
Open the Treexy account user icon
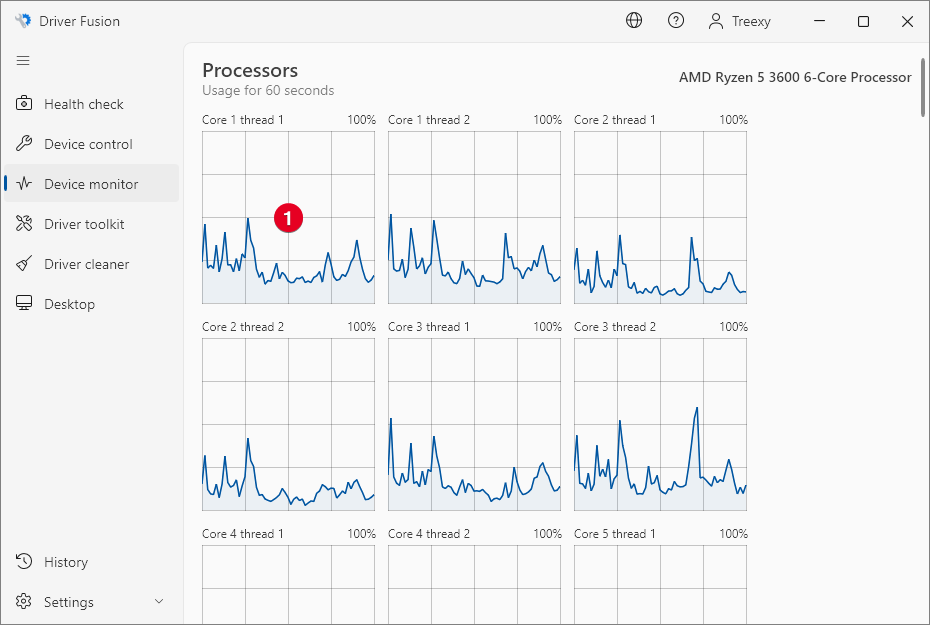[716, 21]
